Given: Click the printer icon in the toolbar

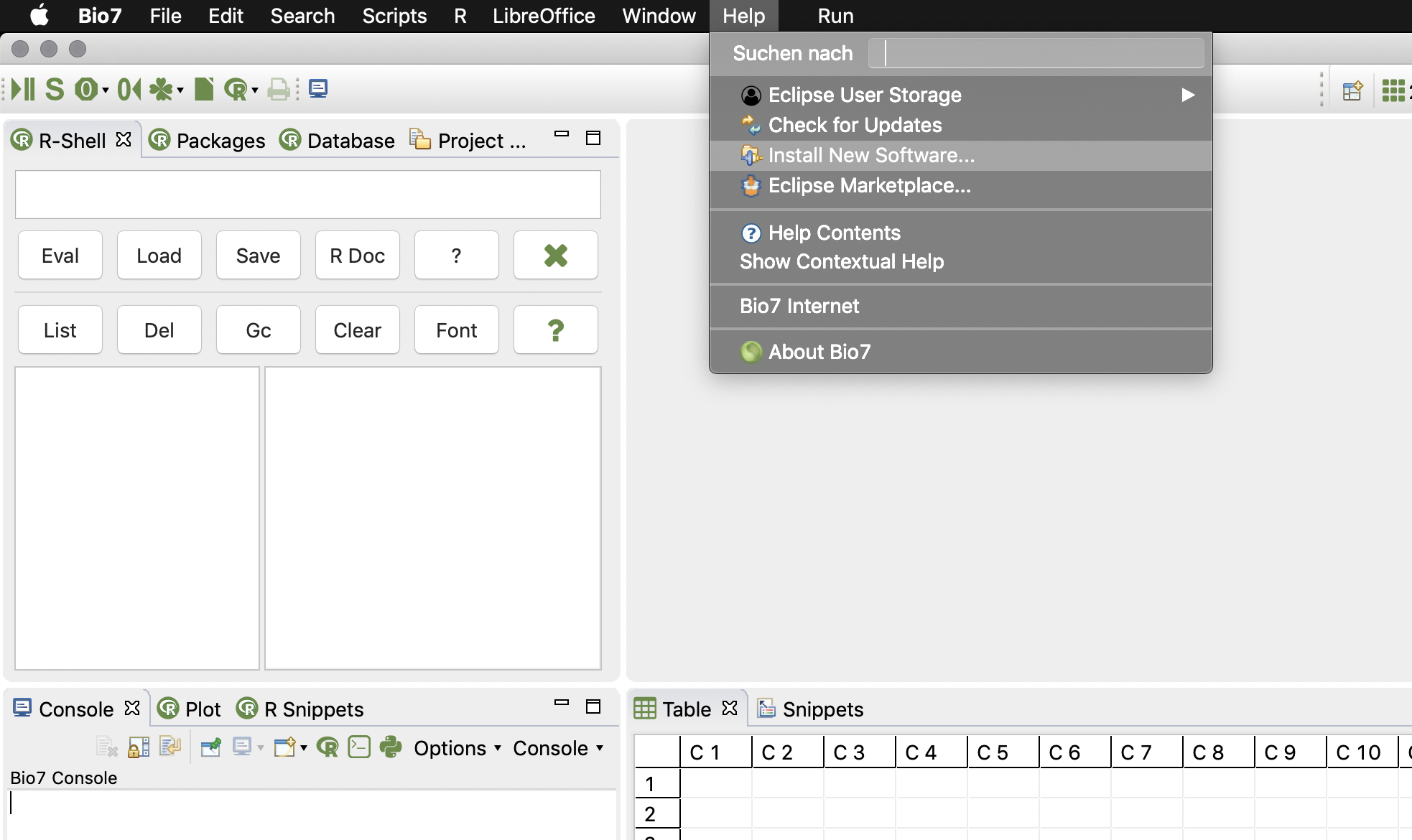Looking at the screenshot, I should (278, 89).
